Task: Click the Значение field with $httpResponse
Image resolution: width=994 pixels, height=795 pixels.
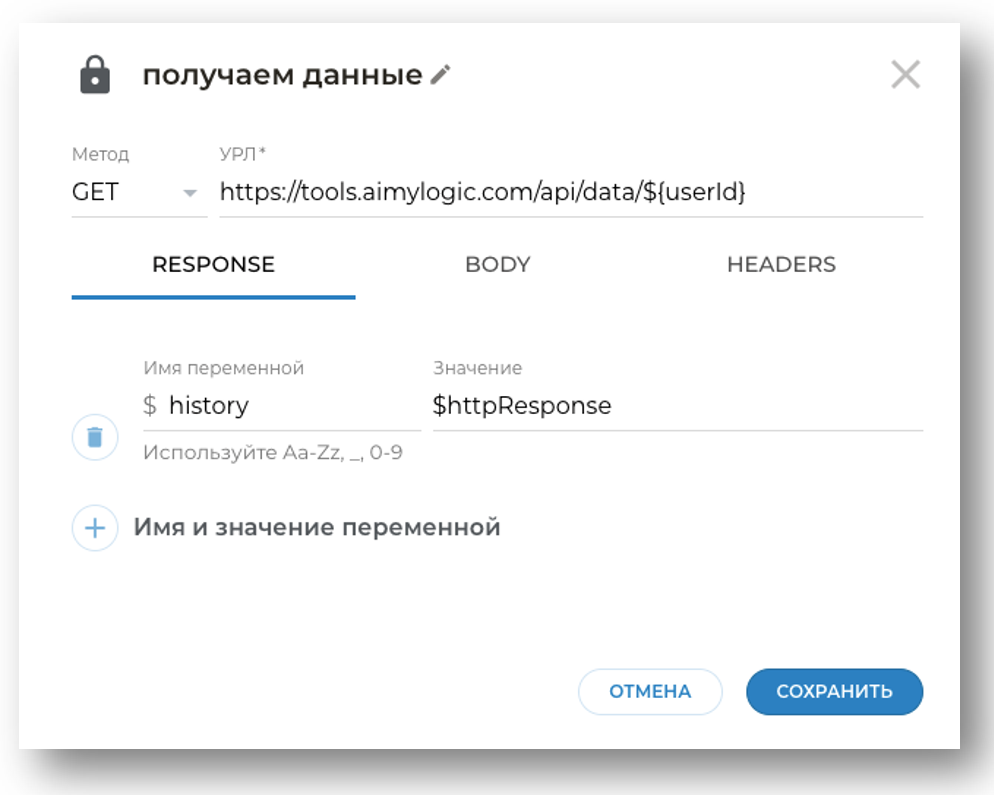Action: [x=676, y=406]
